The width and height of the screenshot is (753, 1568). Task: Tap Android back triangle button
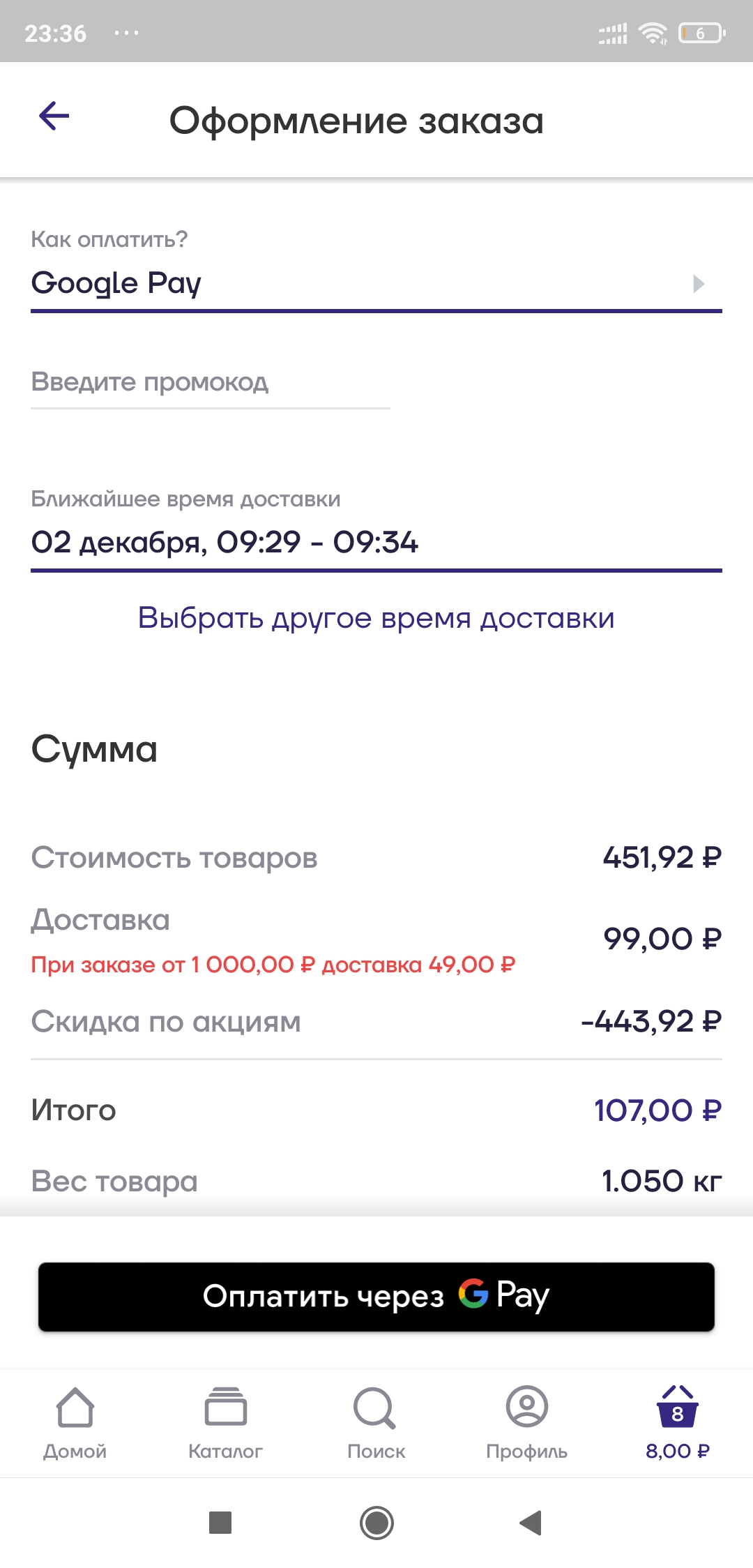pyautogui.click(x=531, y=1523)
